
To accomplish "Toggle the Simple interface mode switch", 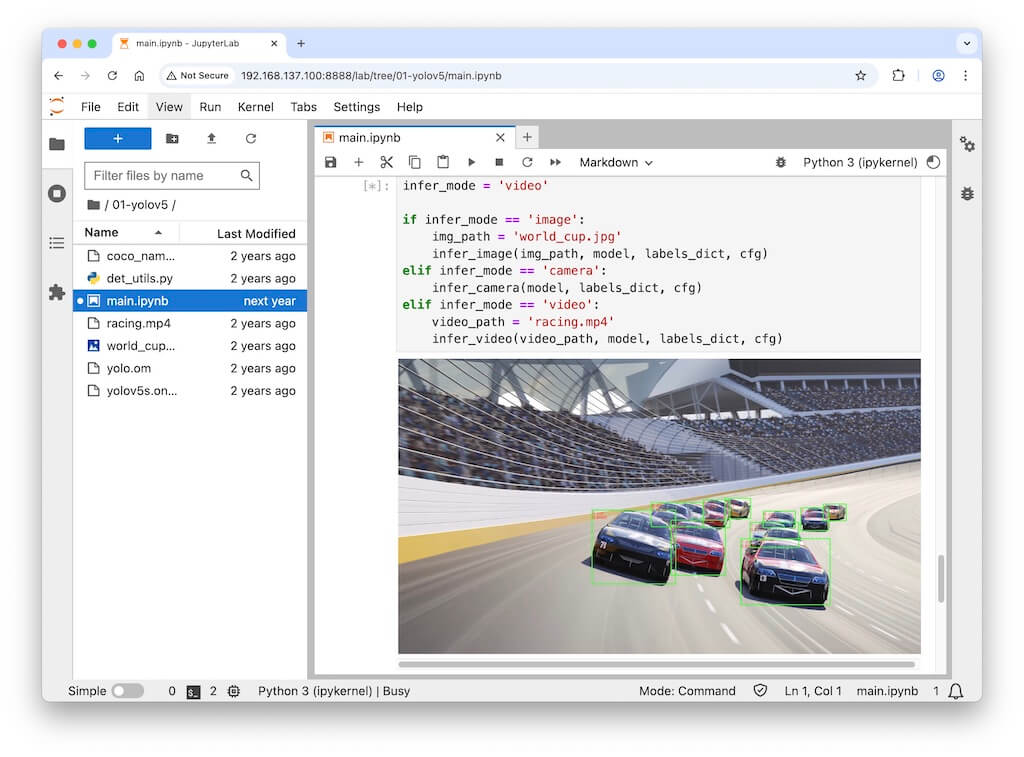I will [127, 691].
